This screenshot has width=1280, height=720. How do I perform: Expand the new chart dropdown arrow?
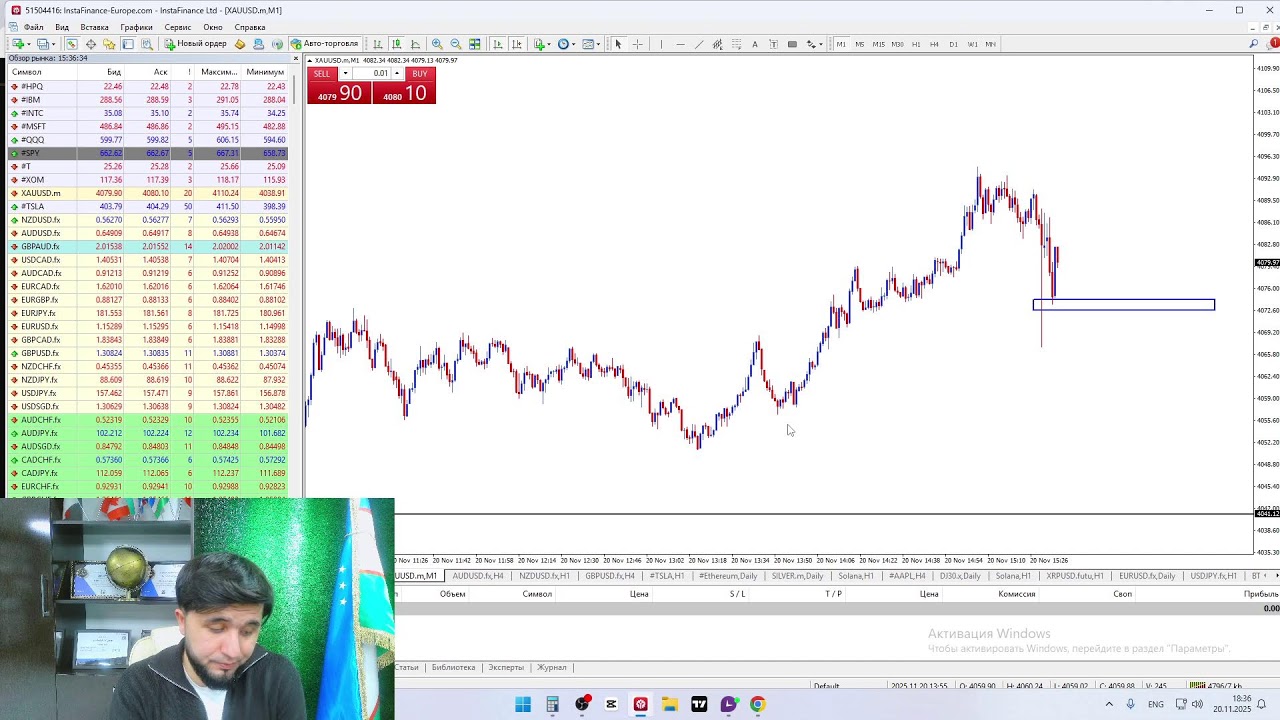point(29,44)
